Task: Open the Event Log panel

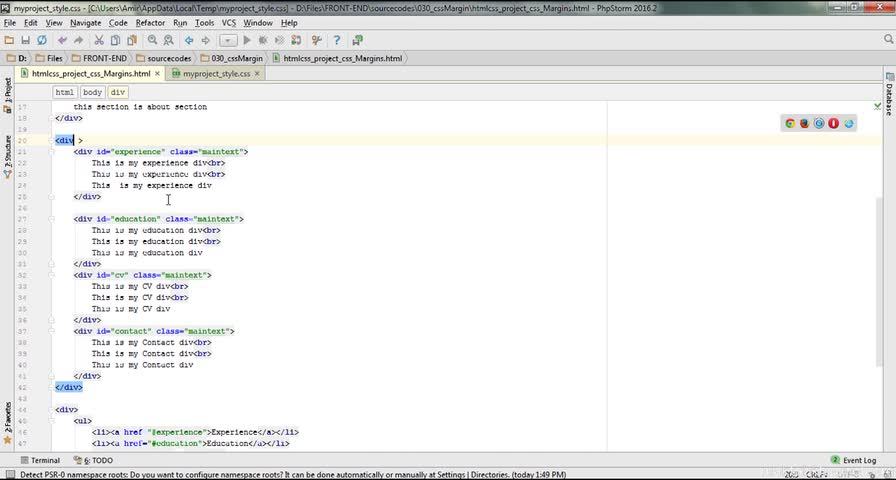Action: (858, 461)
